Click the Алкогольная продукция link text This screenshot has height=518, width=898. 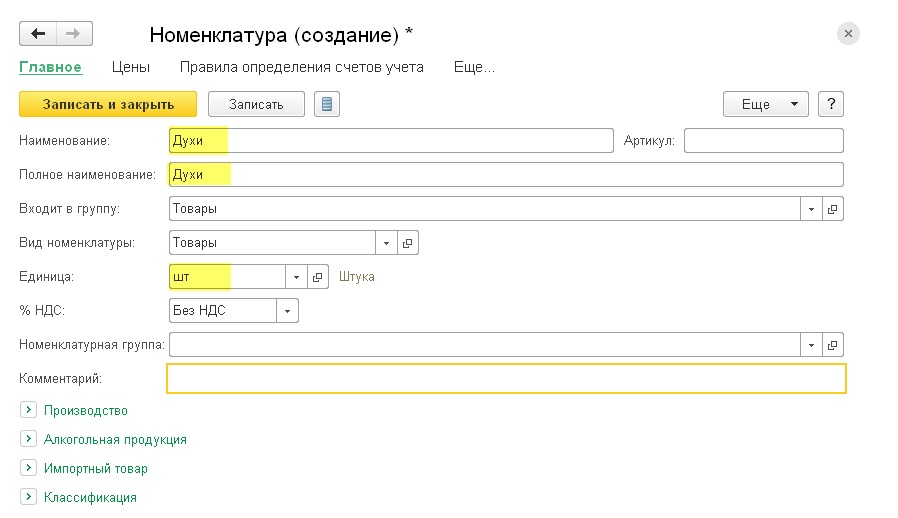coord(115,439)
